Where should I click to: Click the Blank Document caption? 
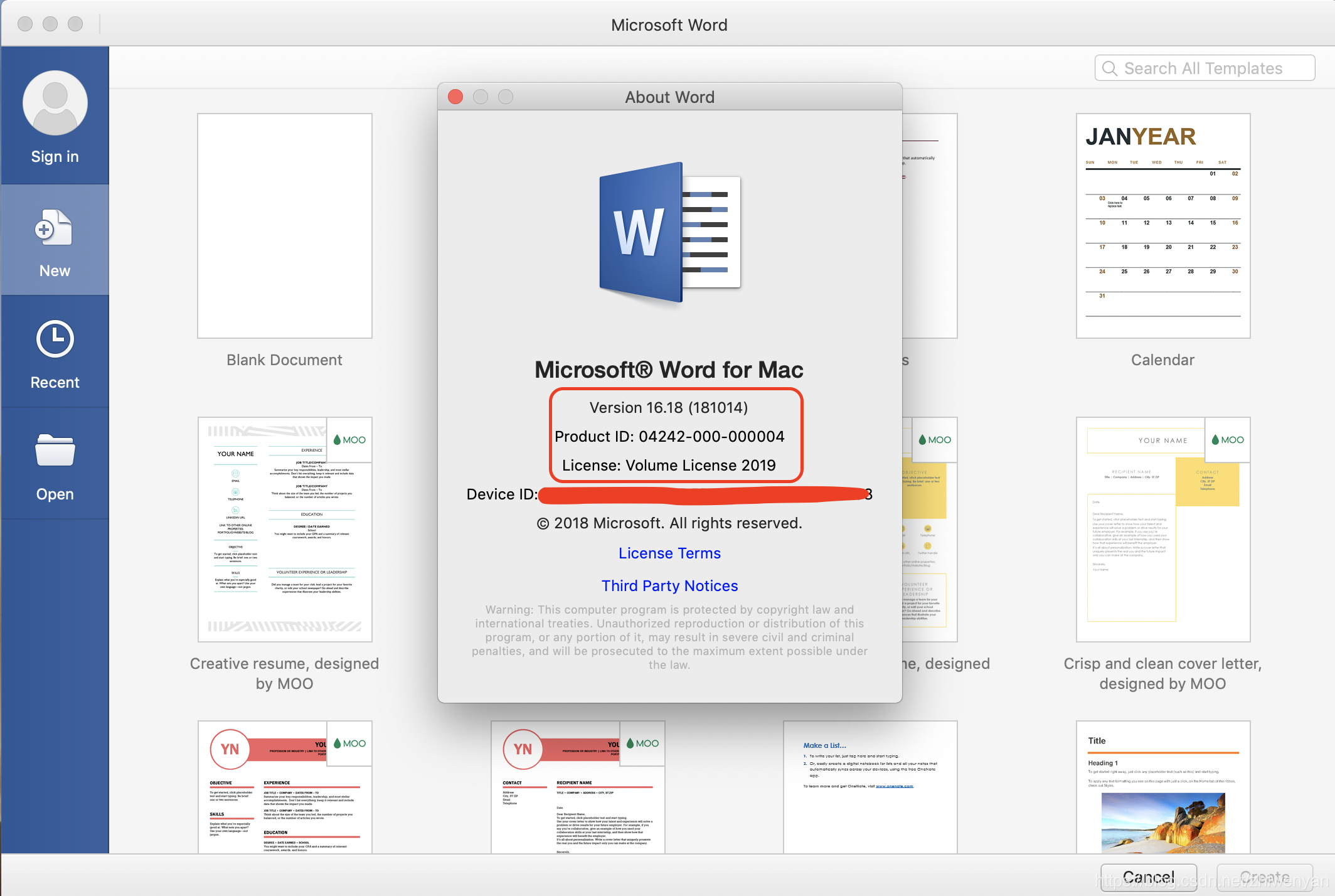(x=284, y=360)
